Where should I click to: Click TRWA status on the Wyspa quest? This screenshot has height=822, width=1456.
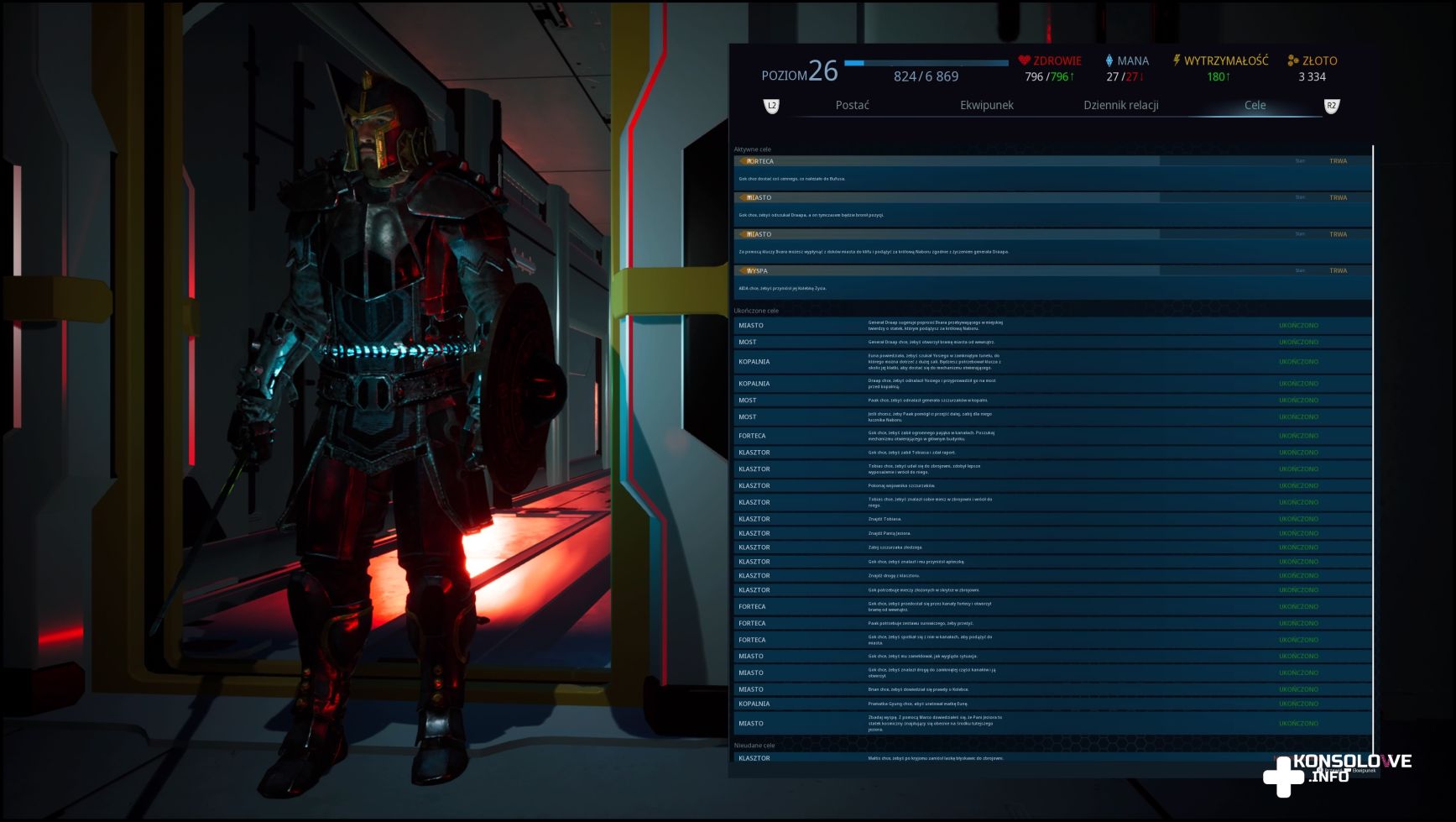pyautogui.click(x=1338, y=271)
